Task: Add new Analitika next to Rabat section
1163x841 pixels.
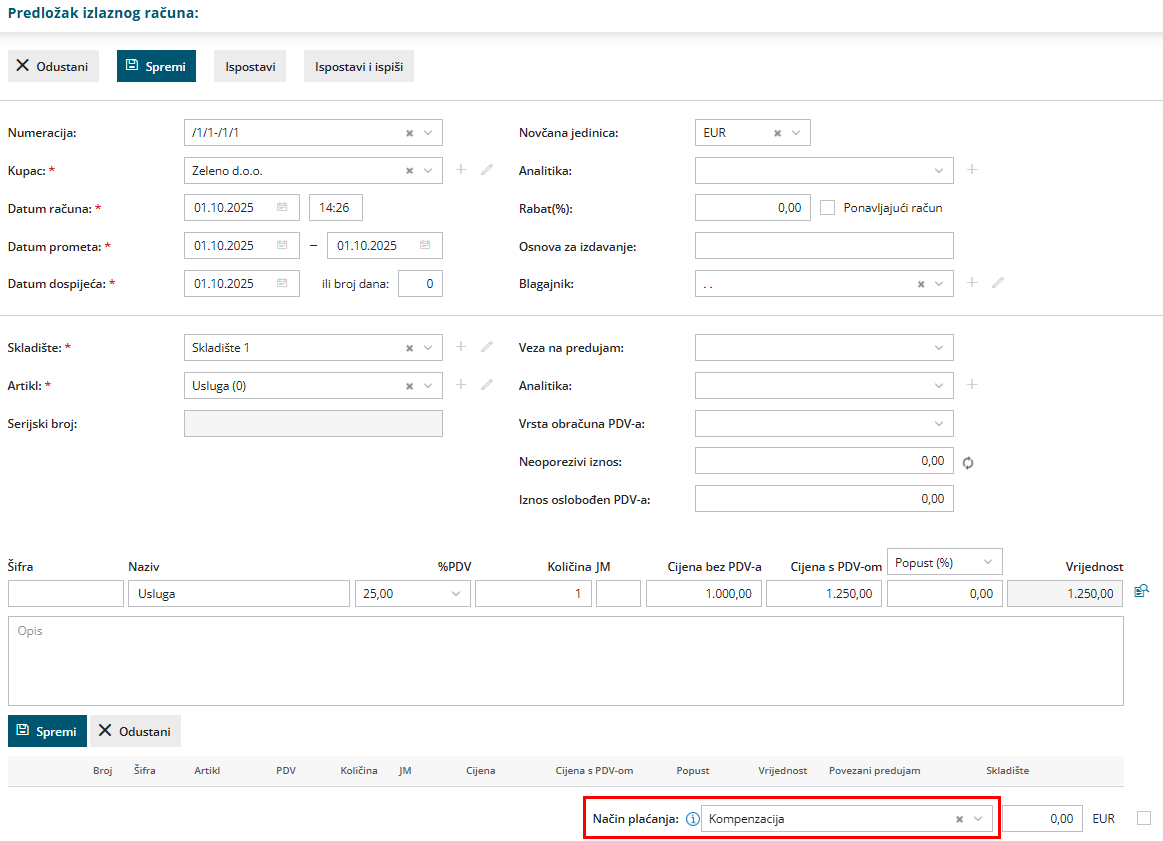Action: click(x=972, y=170)
